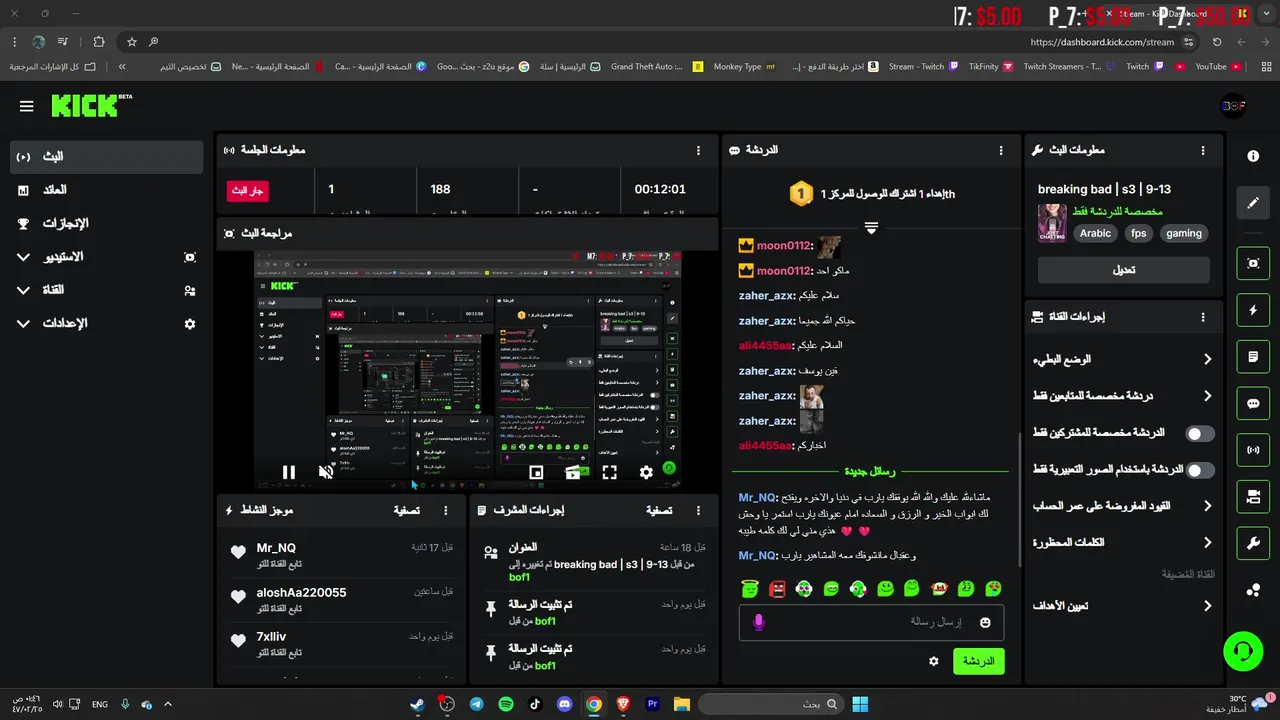The image size is (1280, 720).
Task: Click the pencil edit icon in right toolbar
Action: click(1253, 203)
